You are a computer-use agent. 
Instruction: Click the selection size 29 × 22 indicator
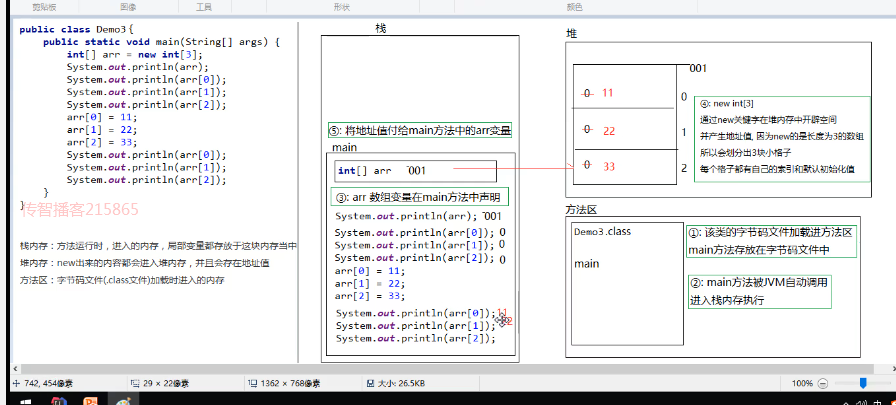pos(162,383)
